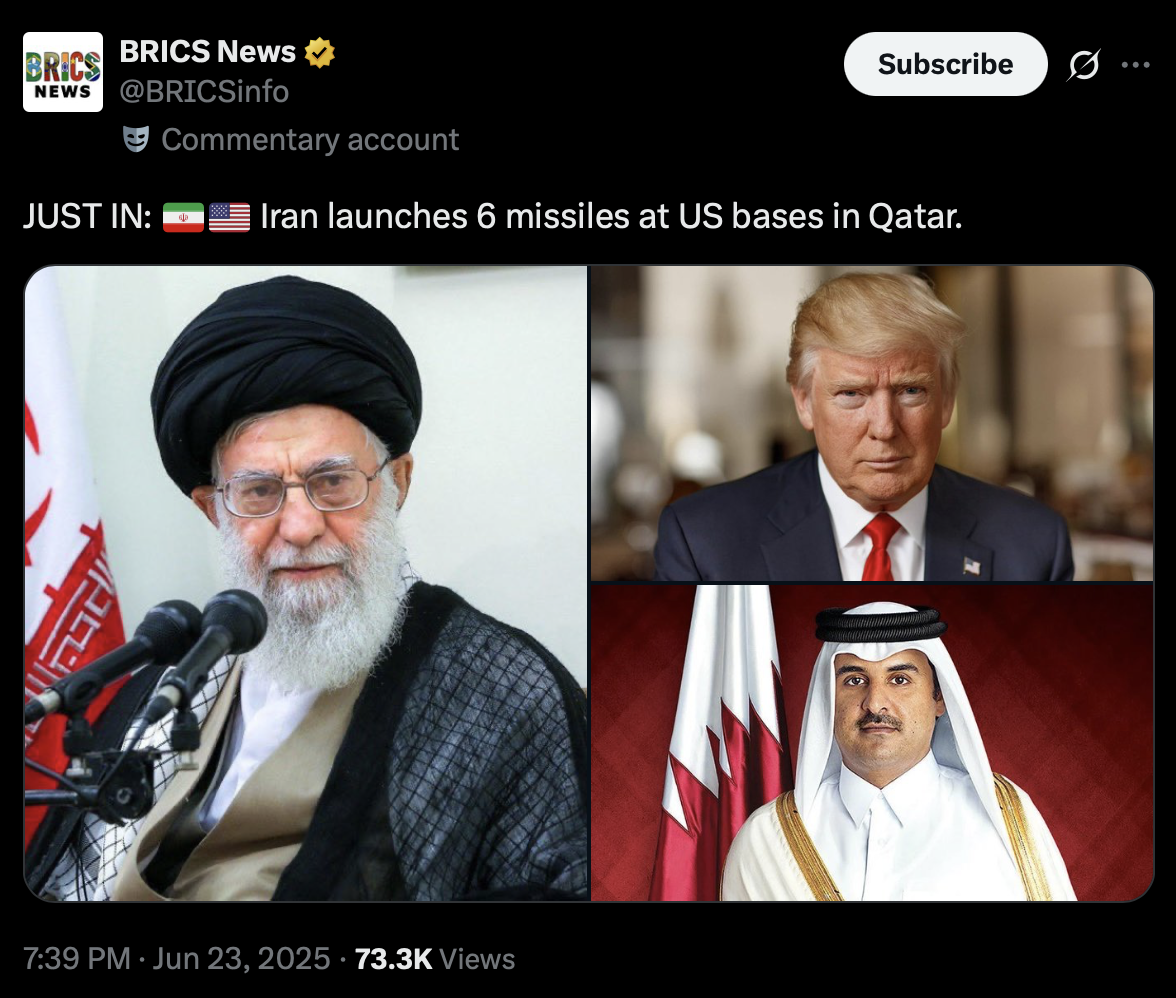Click the mask icon beside Commentary account
Screen dimensions: 1176x998
pos(136,139)
